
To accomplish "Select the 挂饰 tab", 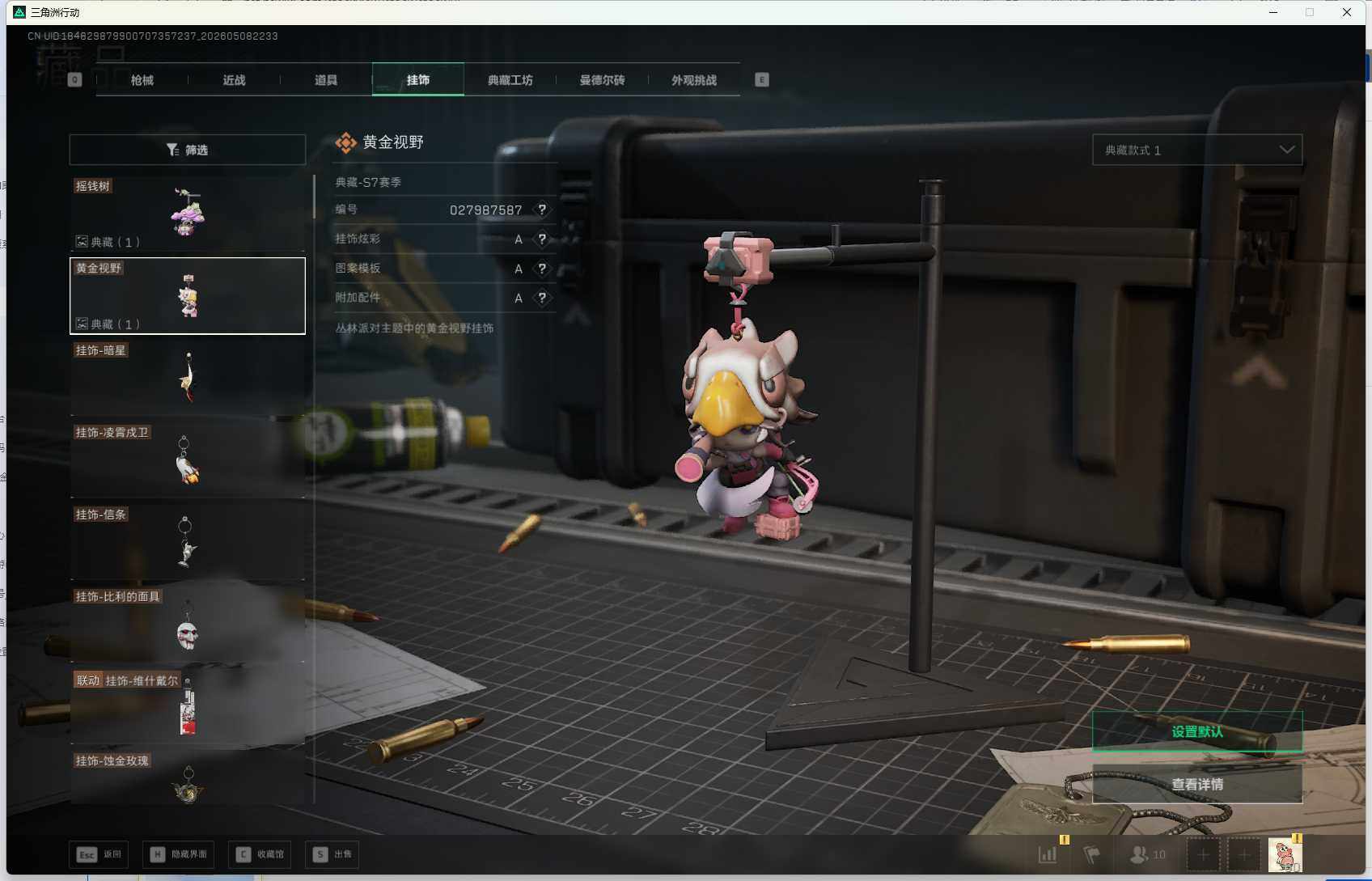I will pos(418,79).
